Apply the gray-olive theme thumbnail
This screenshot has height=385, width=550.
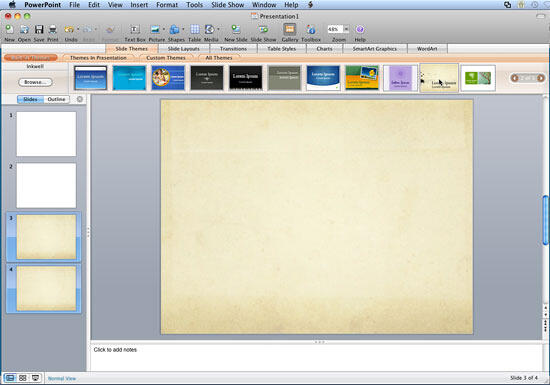pos(284,77)
